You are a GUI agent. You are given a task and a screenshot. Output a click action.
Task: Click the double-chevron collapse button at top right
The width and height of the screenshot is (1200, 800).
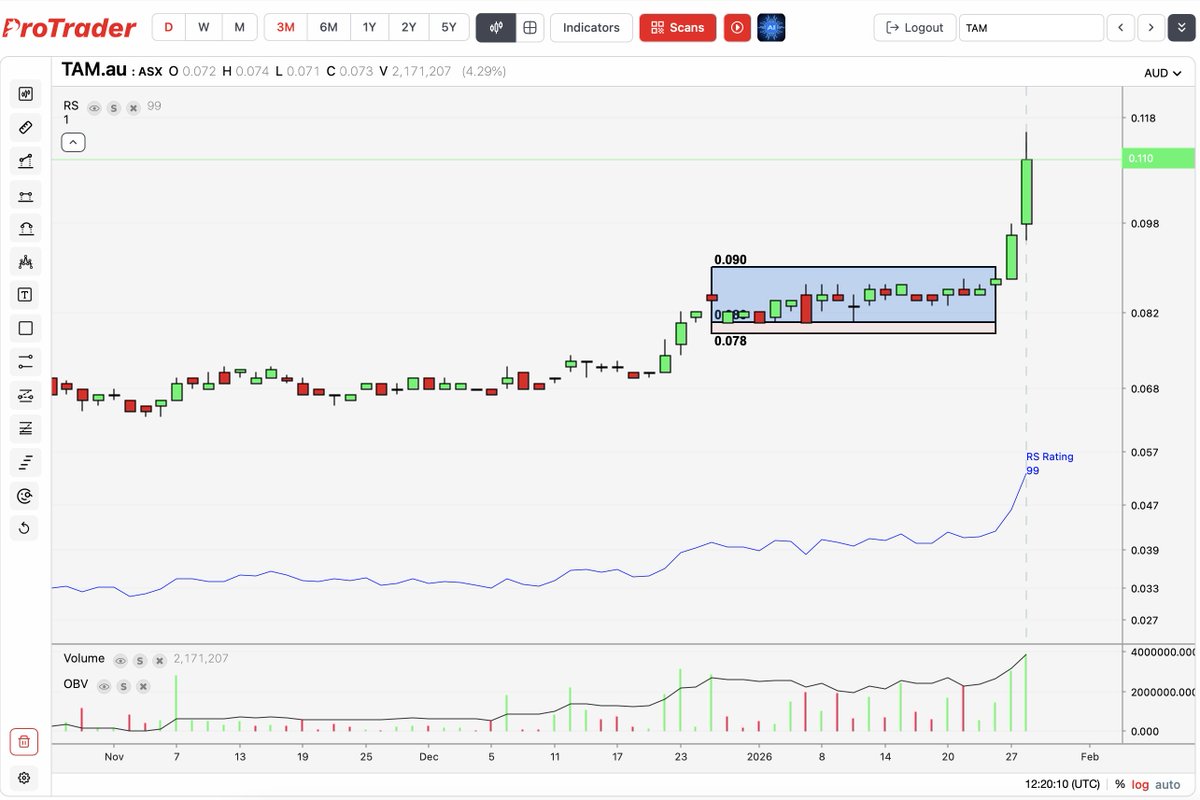point(1181,27)
